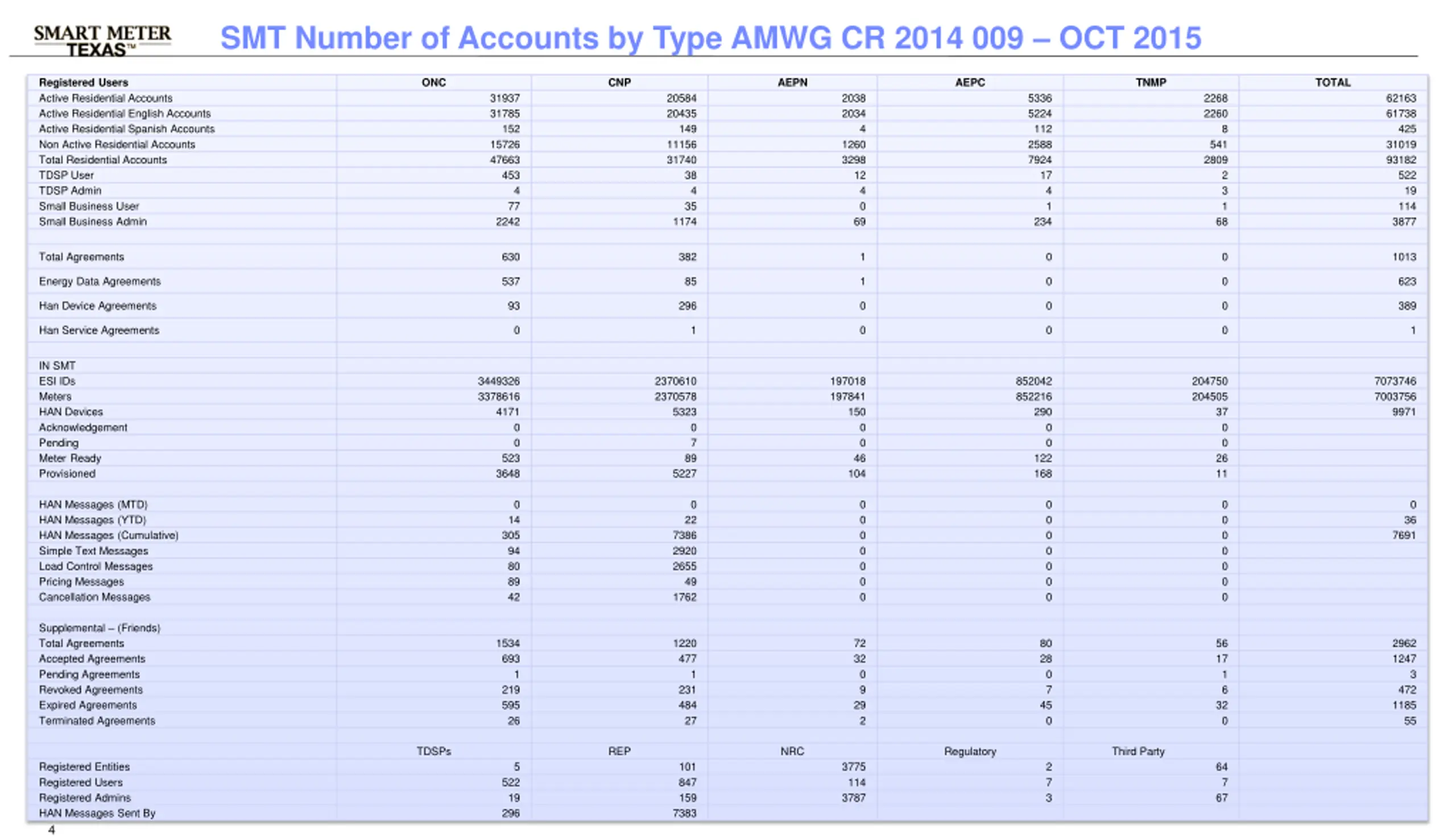
Task: Click the Pricing Messages label
Action: coord(81,582)
